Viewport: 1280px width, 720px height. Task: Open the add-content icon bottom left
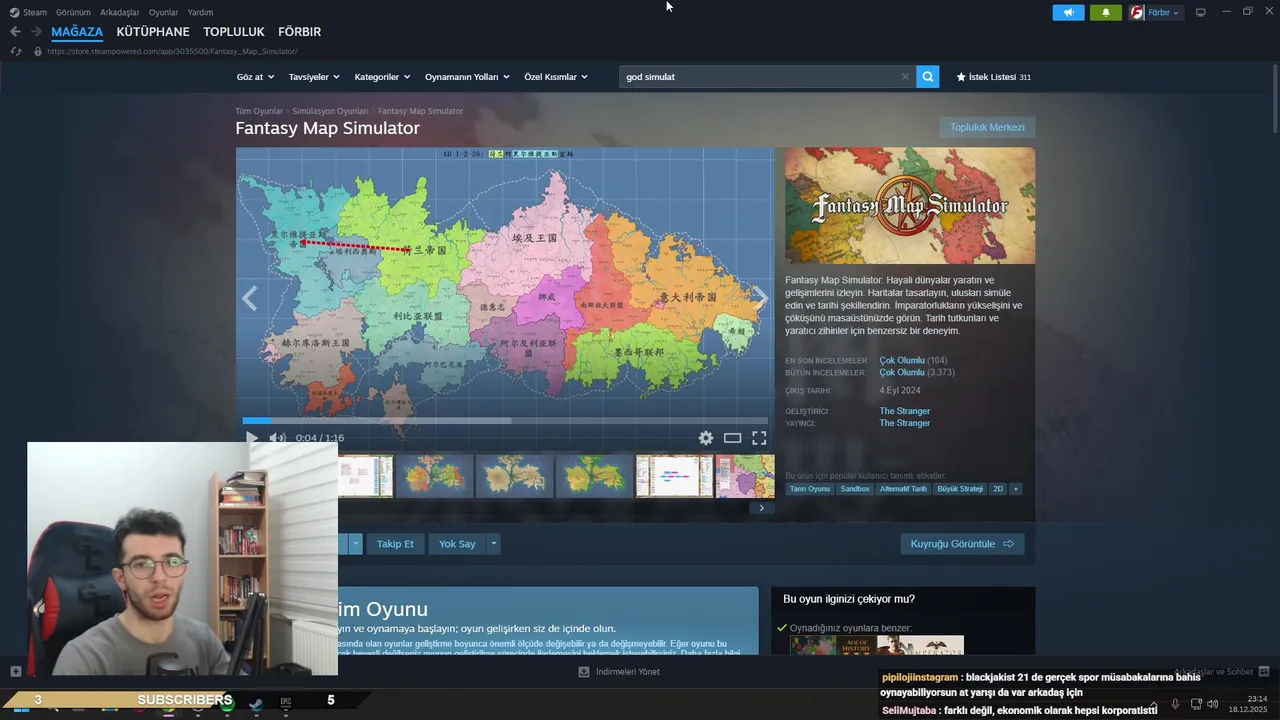tap(15, 671)
